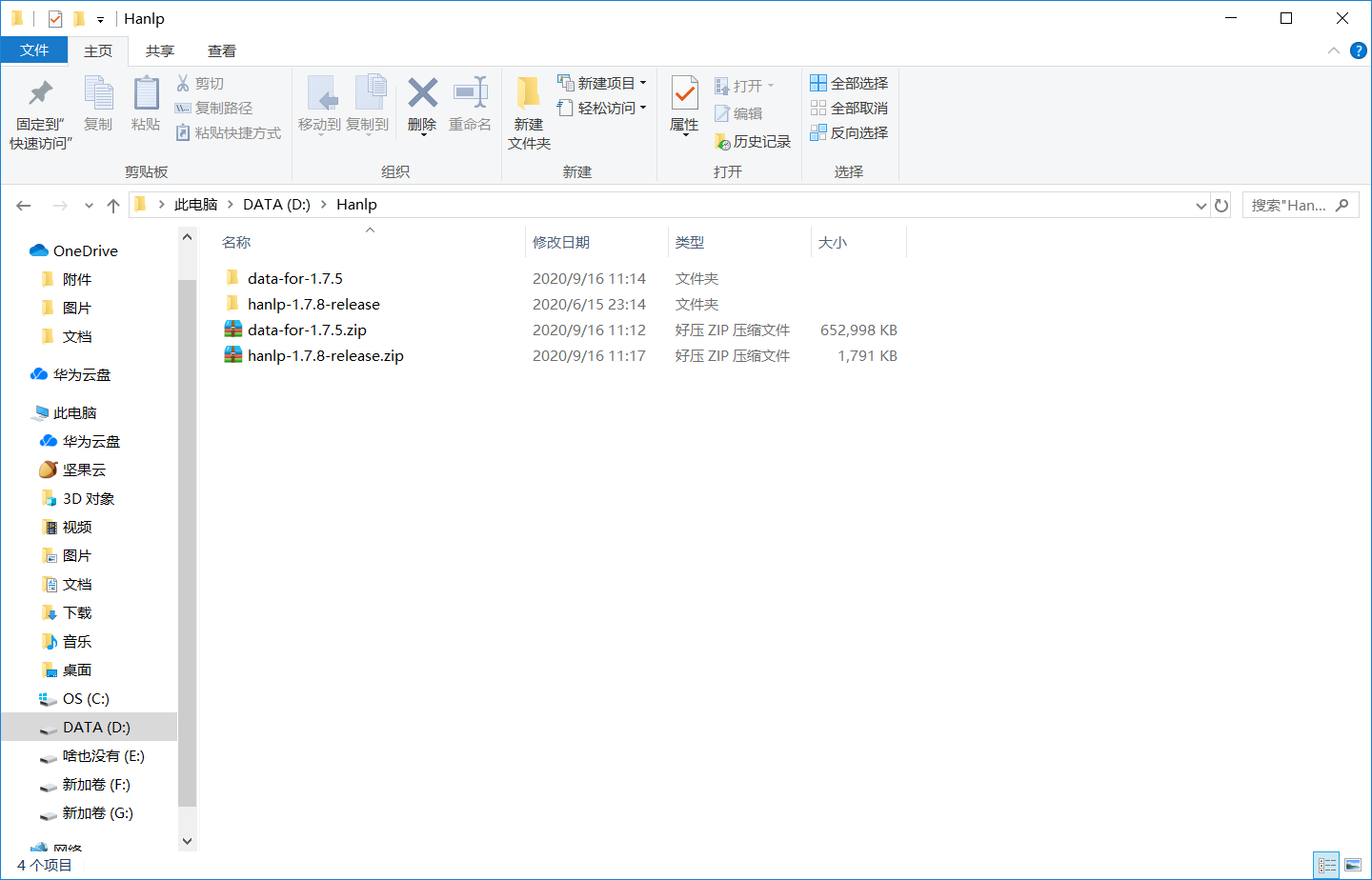
Task: Switch to large icons view in status bar
Action: [x=1353, y=865]
